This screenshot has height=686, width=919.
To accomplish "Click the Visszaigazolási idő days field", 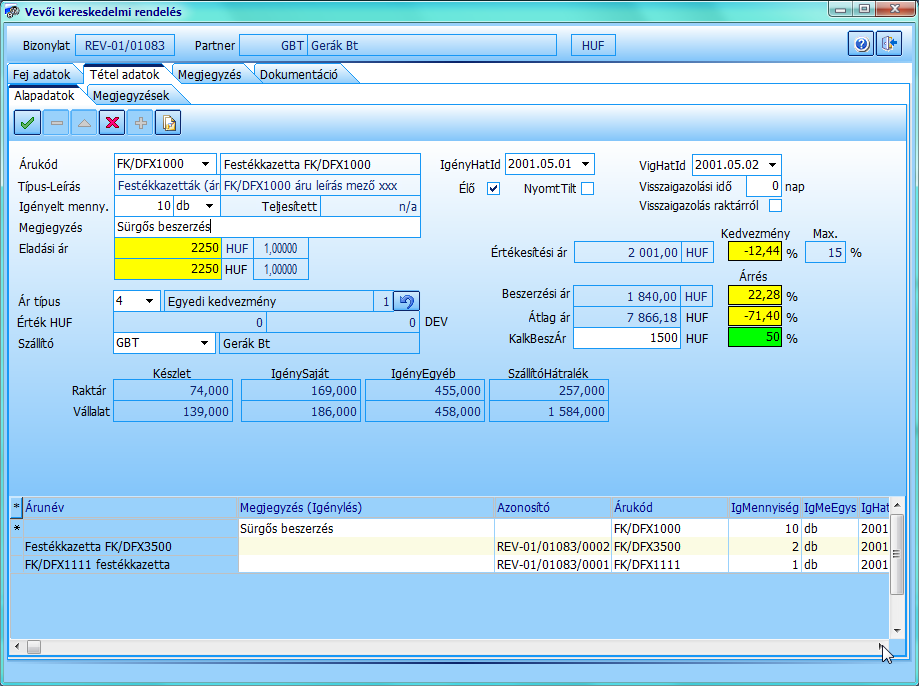I will (x=764, y=186).
